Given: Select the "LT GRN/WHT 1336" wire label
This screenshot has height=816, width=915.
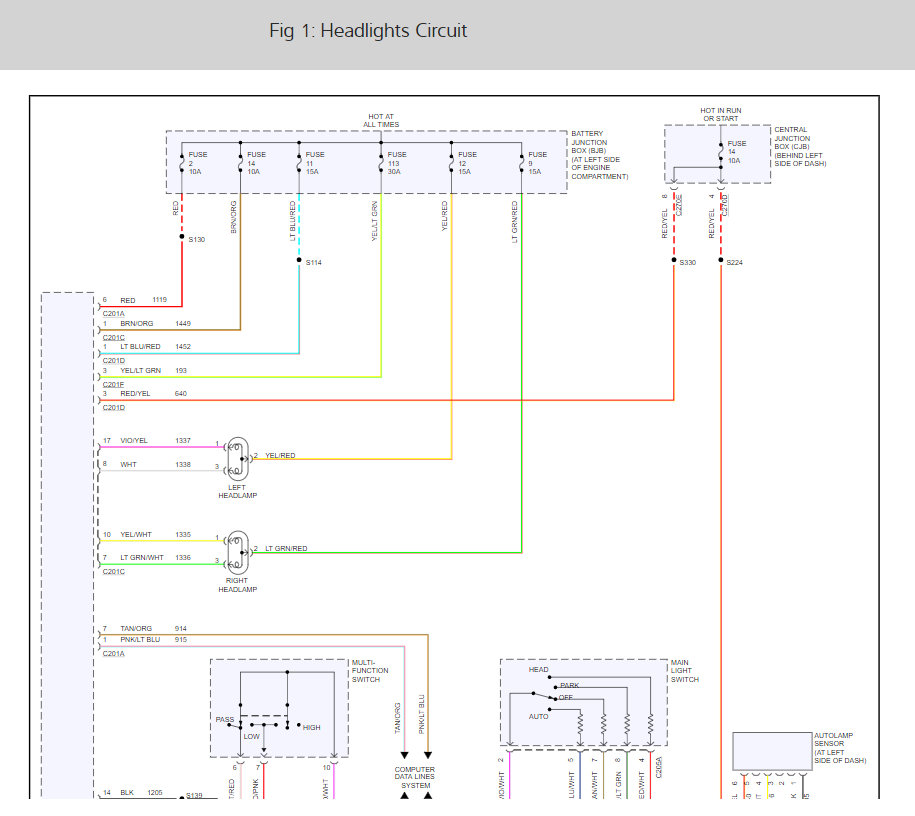Looking at the screenshot, I should 155,557.
